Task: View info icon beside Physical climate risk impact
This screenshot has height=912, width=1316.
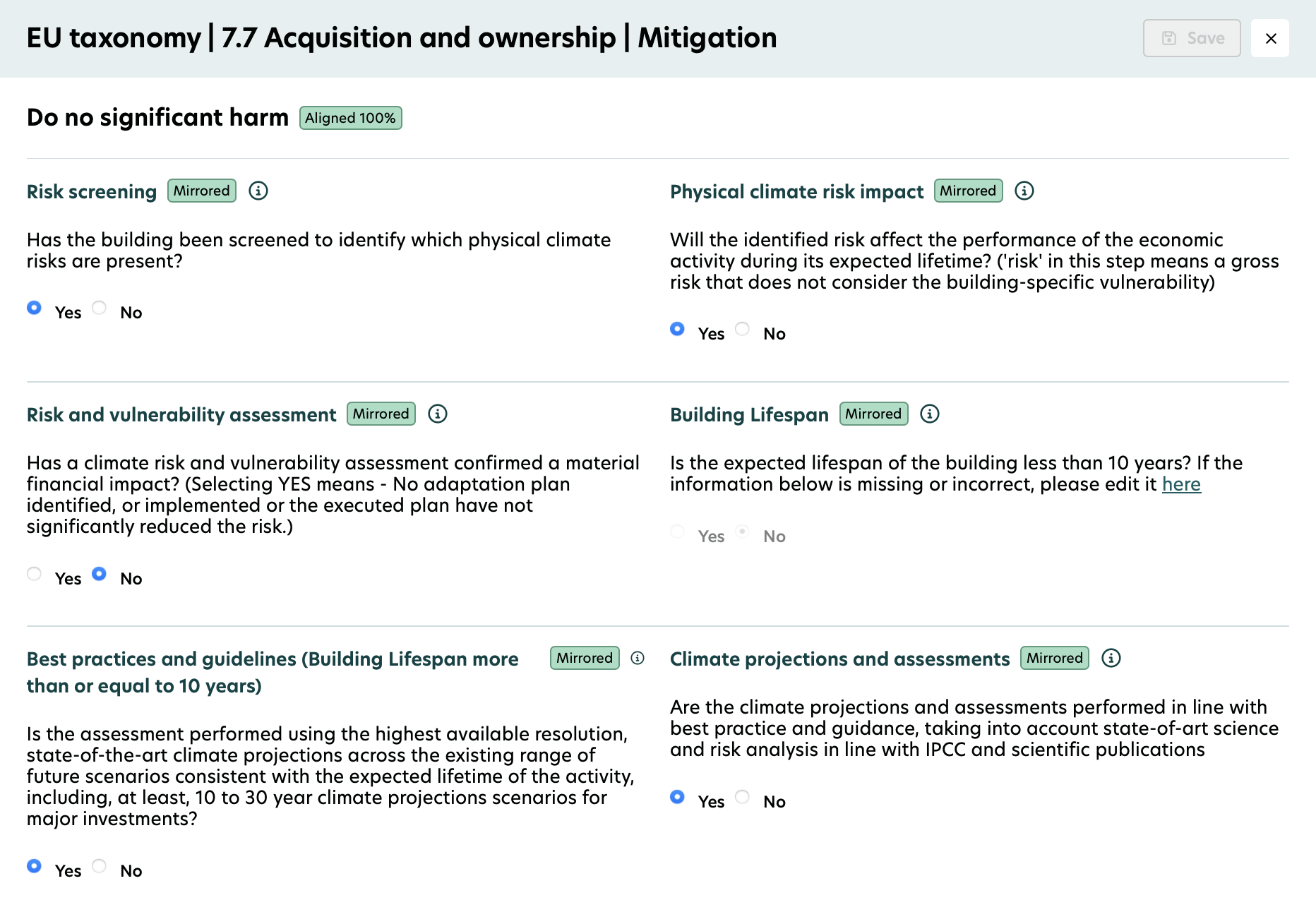Action: point(1024,190)
